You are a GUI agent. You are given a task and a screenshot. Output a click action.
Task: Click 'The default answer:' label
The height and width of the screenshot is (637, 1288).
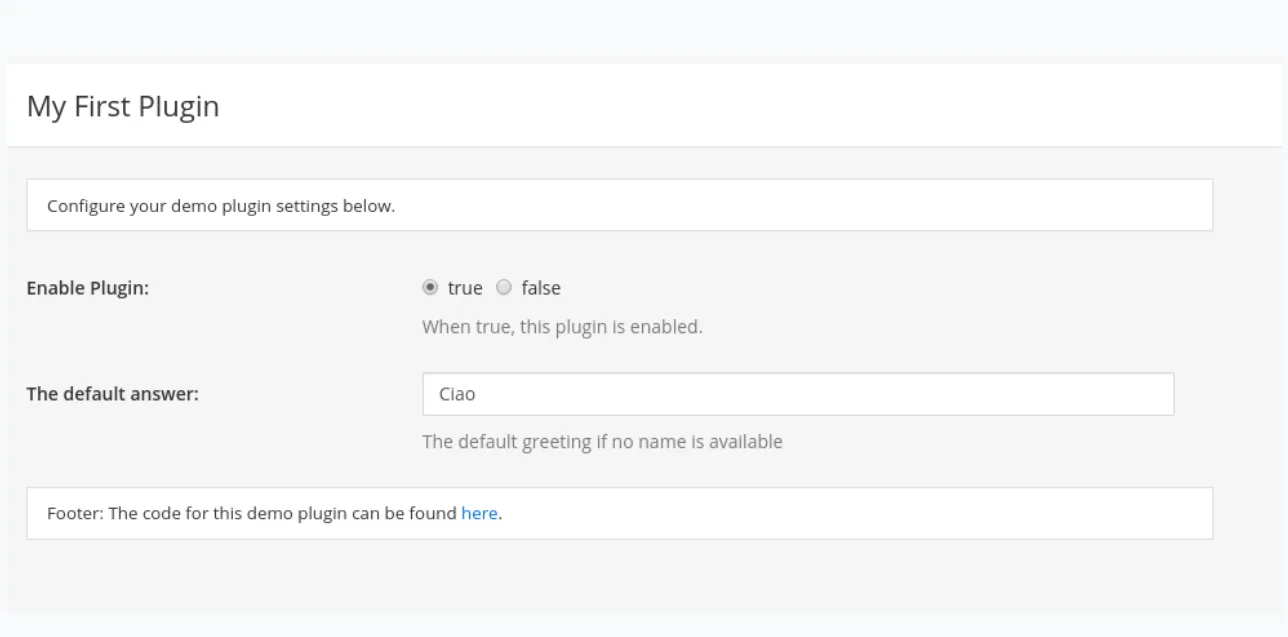point(112,394)
